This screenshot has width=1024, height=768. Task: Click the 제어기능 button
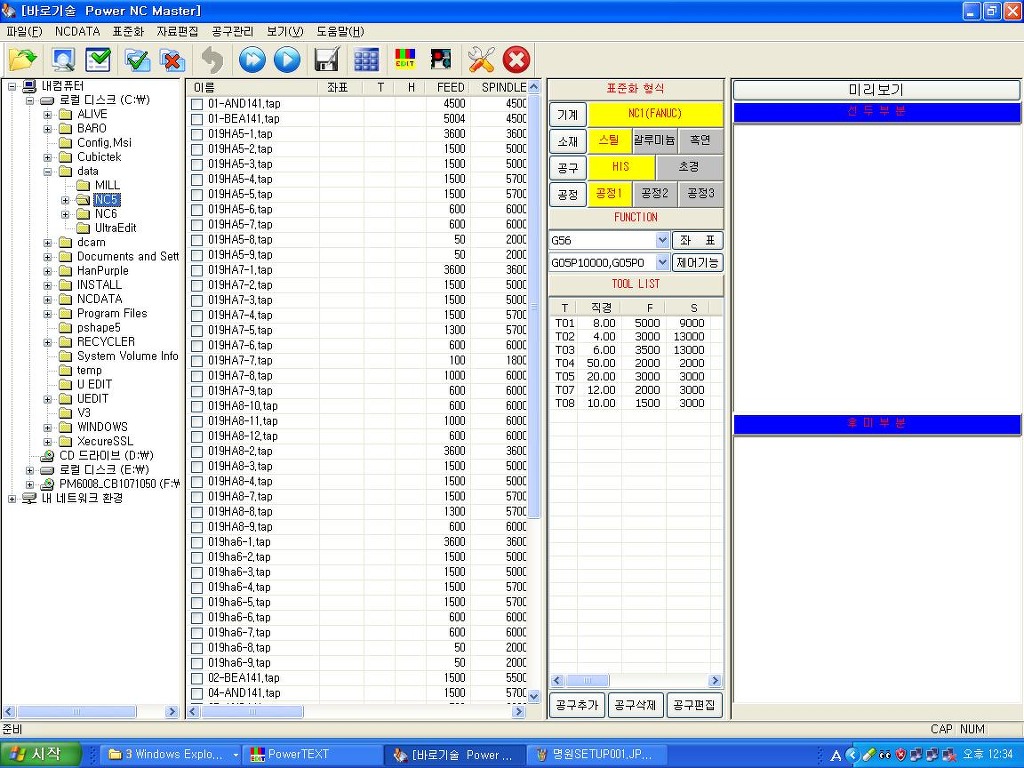[x=697, y=263]
